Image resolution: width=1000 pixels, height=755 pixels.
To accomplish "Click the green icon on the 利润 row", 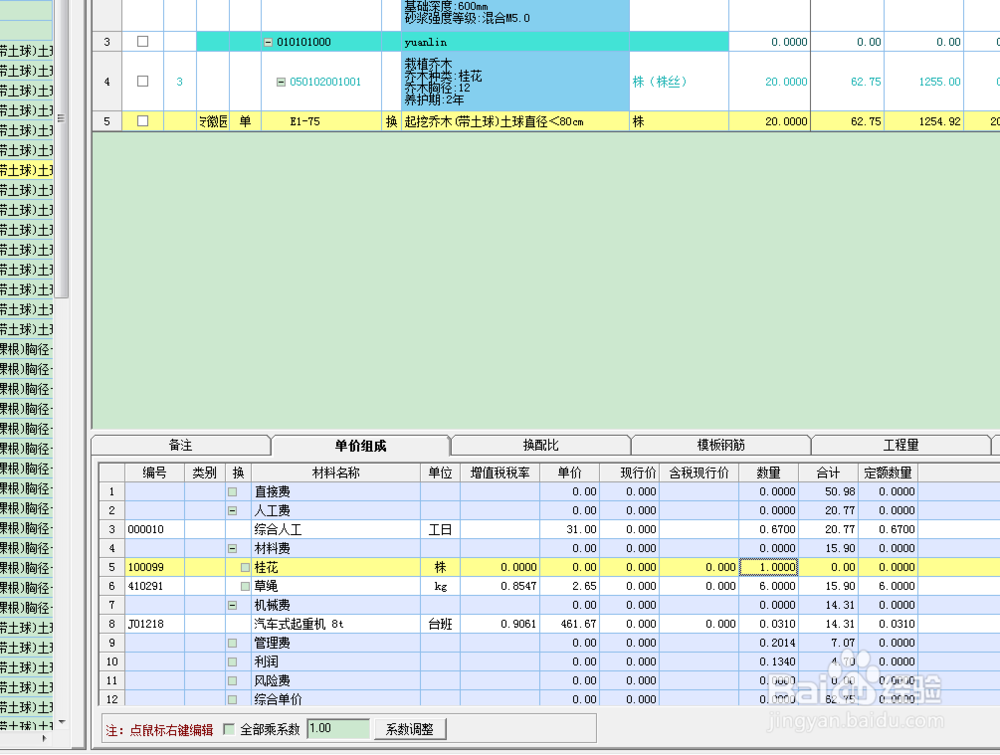I will (232, 662).
